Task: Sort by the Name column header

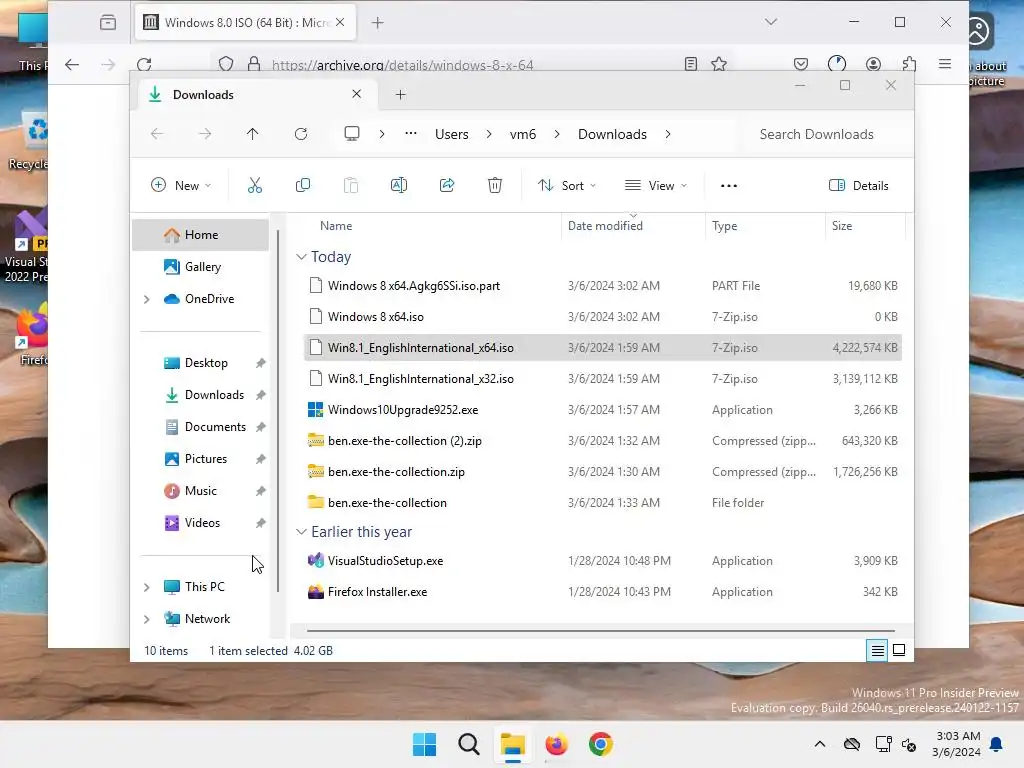Action: [x=336, y=225]
